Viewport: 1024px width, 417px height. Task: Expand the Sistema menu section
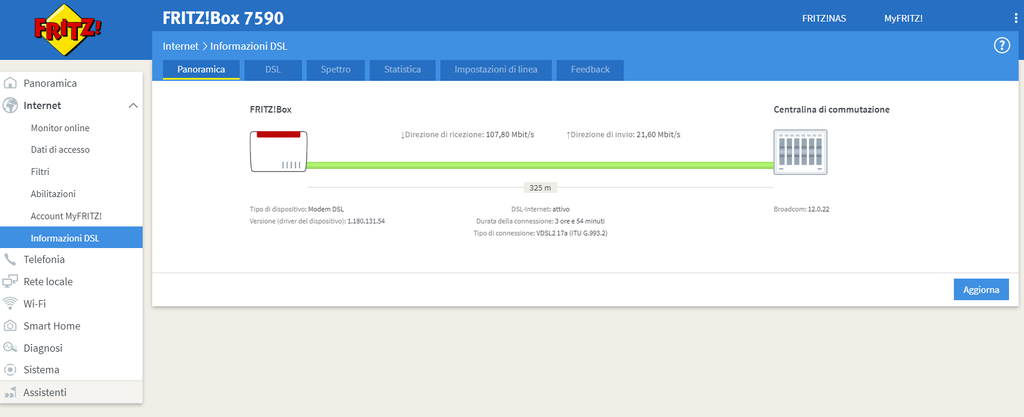coord(41,369)
